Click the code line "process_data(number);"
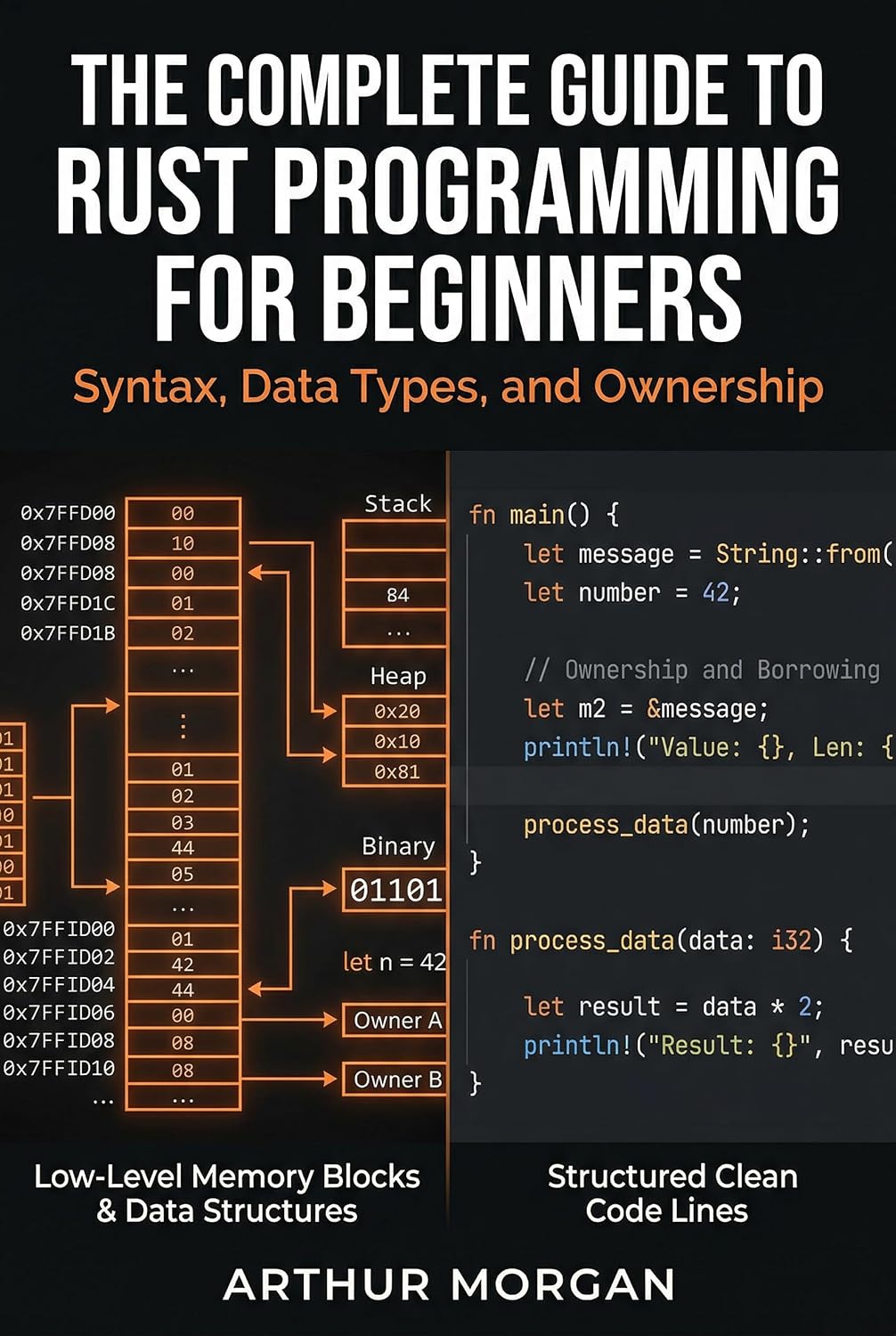 (x=666, y=825)
